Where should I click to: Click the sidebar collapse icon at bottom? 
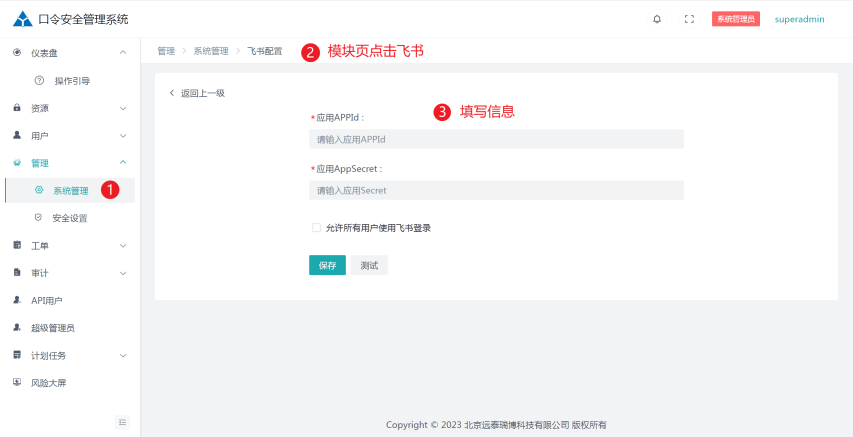(123, 422)
